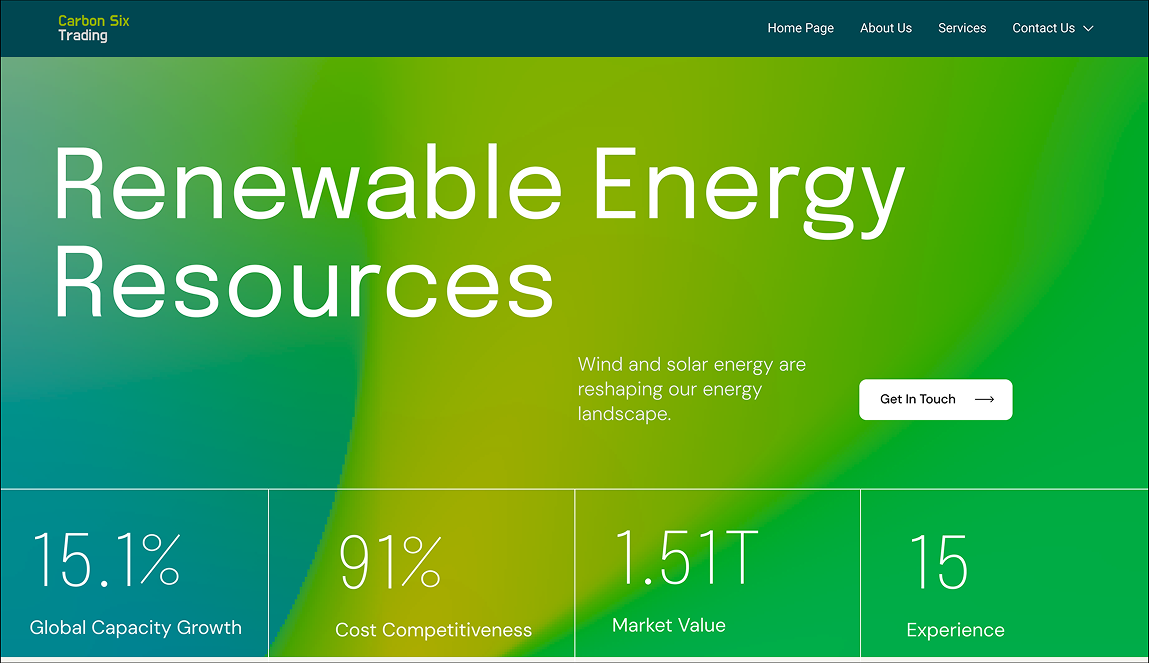1149x663 pixels.
Task: Click the Cost Competitiveness label
Action: (x=433, y=630)
